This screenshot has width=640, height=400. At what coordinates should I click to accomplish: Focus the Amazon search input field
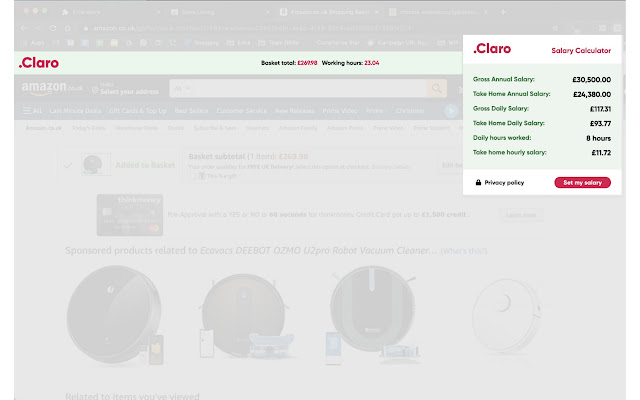pyautogui.click(x=309, y=89)
